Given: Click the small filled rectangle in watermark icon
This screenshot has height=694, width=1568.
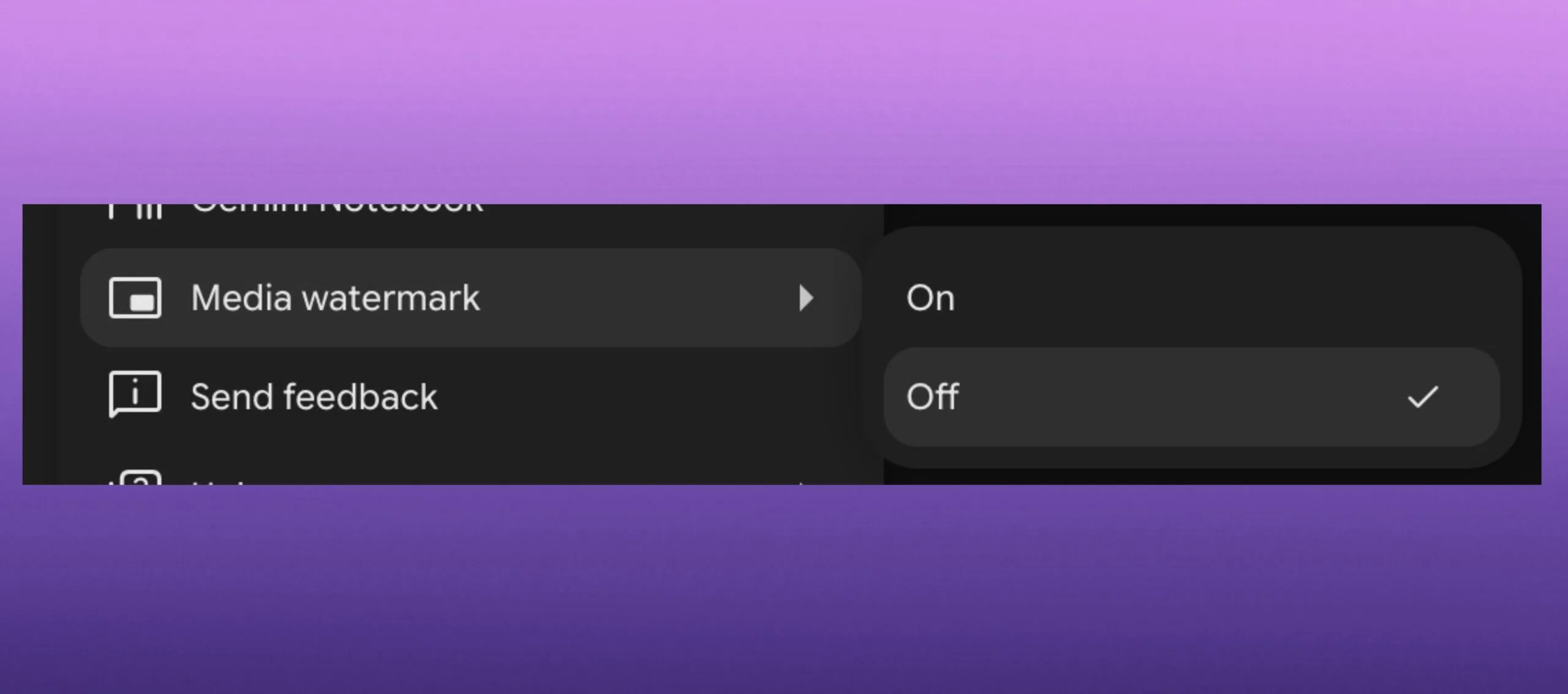Looking at the screenshot, I should [x=142, y=303].
